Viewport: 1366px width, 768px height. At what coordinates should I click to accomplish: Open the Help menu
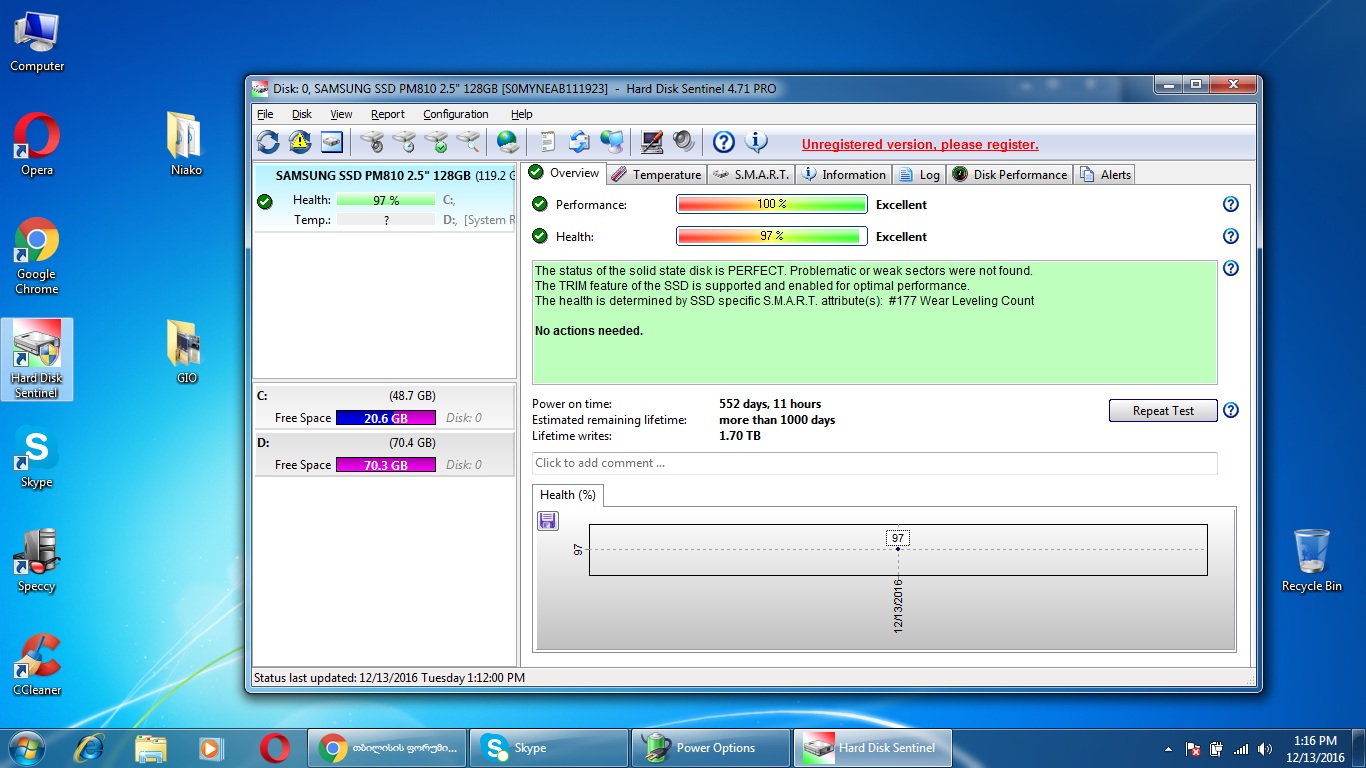[522, 114]
